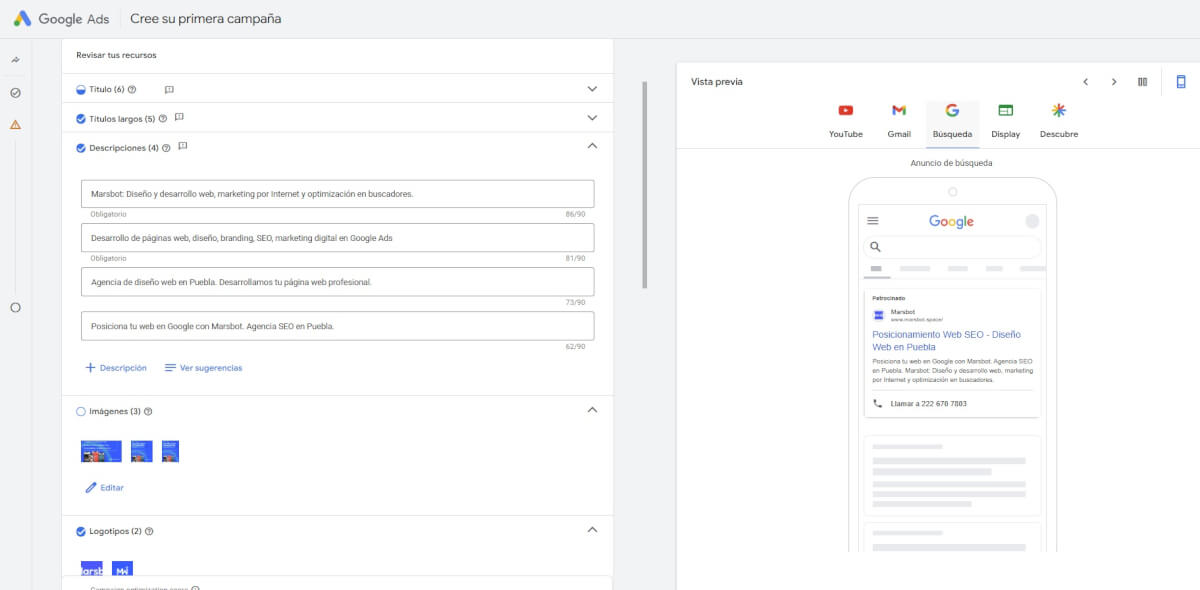
Task: Expand the Título (6) section
Action: click(592, 89)
